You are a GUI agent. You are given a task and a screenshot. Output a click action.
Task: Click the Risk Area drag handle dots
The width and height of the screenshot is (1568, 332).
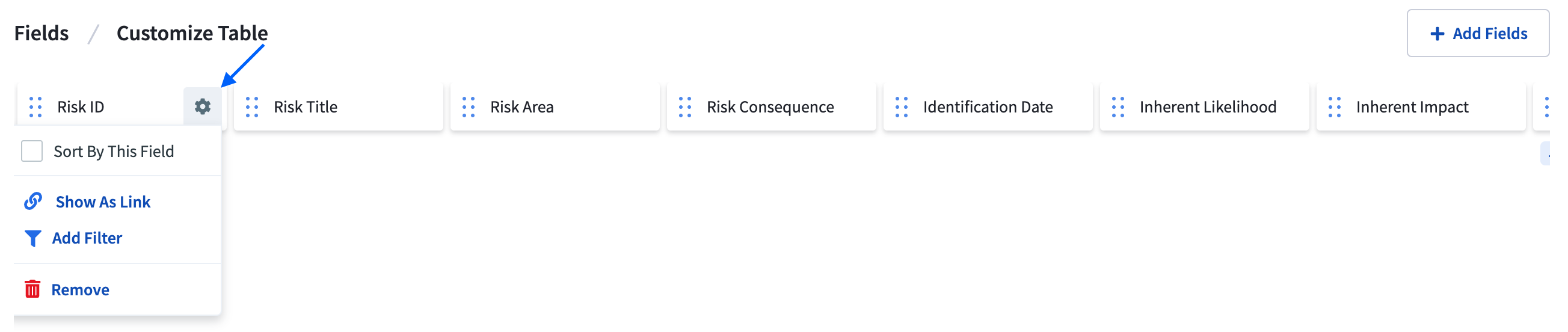(468, 107)
